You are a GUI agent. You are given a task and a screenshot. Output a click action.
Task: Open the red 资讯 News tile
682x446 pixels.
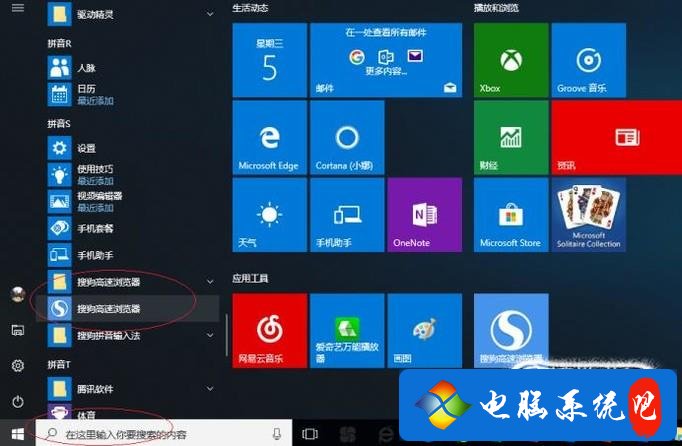617,137
